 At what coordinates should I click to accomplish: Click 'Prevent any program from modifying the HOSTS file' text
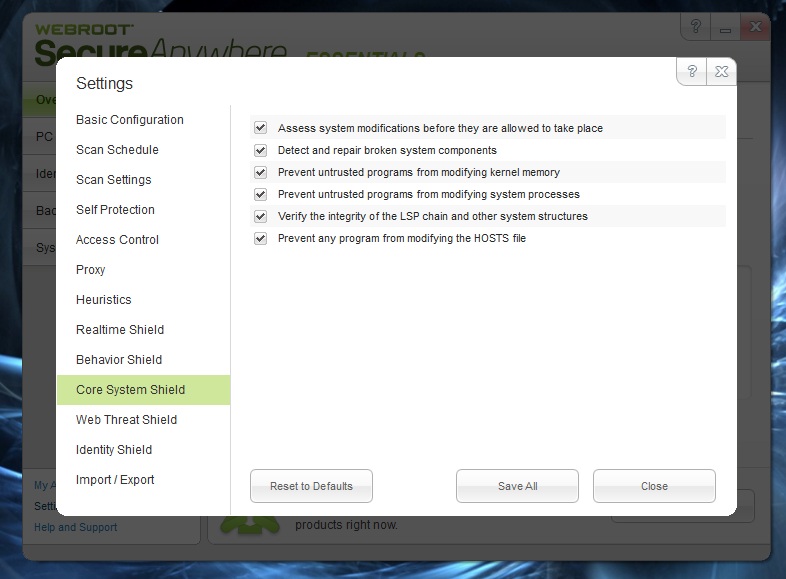click(x=402, y=238)
